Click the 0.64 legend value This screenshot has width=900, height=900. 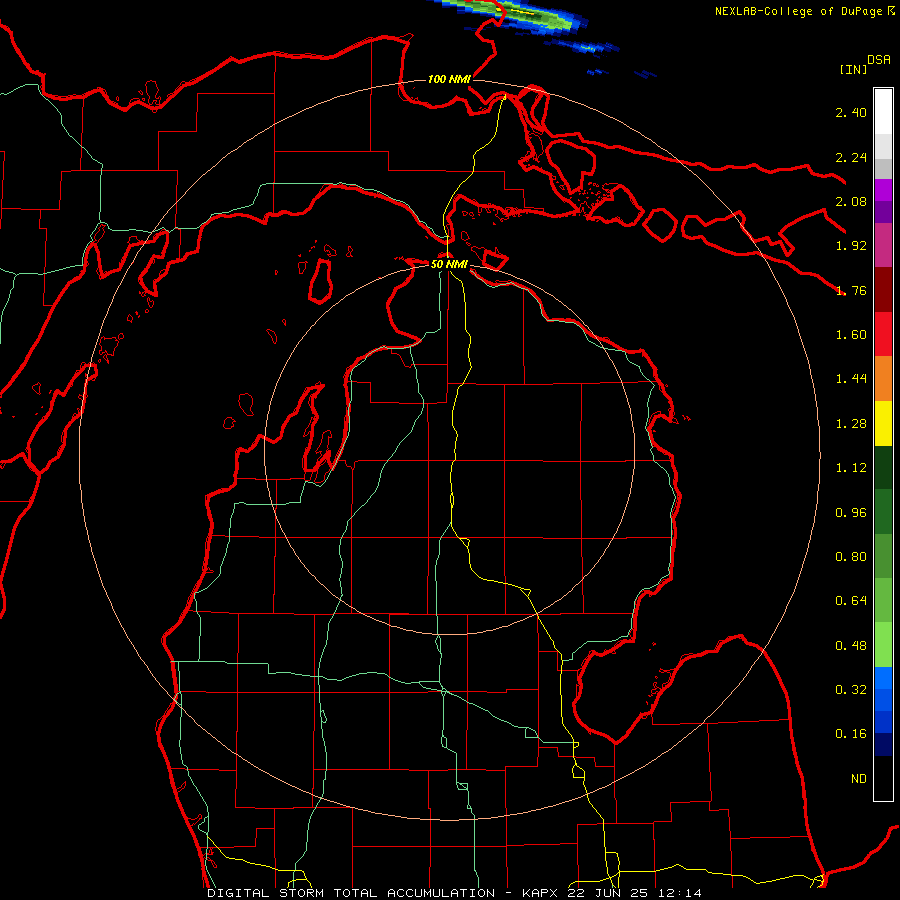851,601
